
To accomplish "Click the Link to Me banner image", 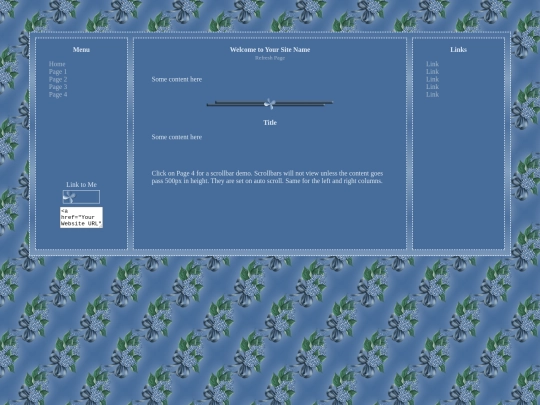I will coord(81,197).
